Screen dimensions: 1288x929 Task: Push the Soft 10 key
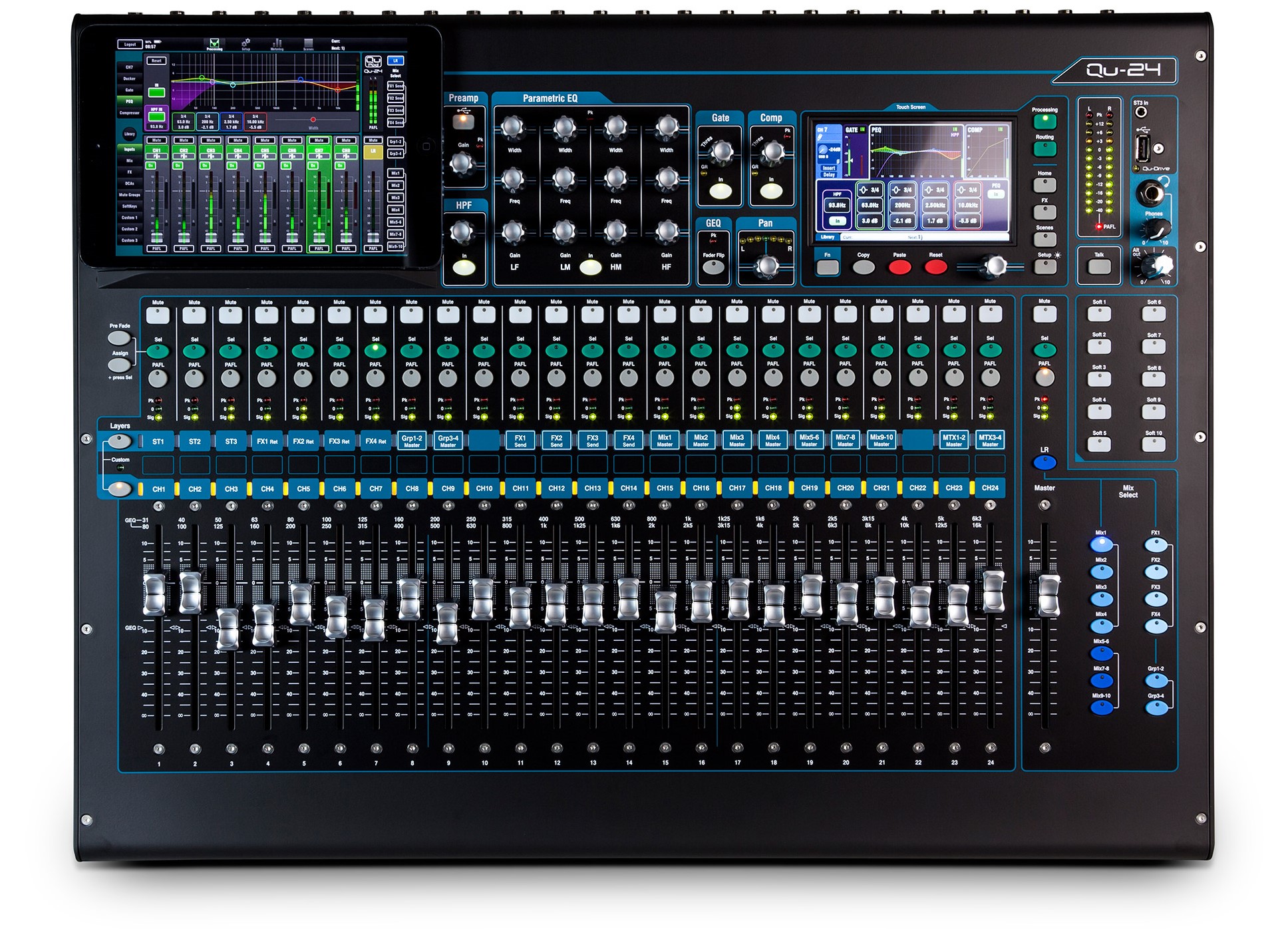[x=1154, y=445]
